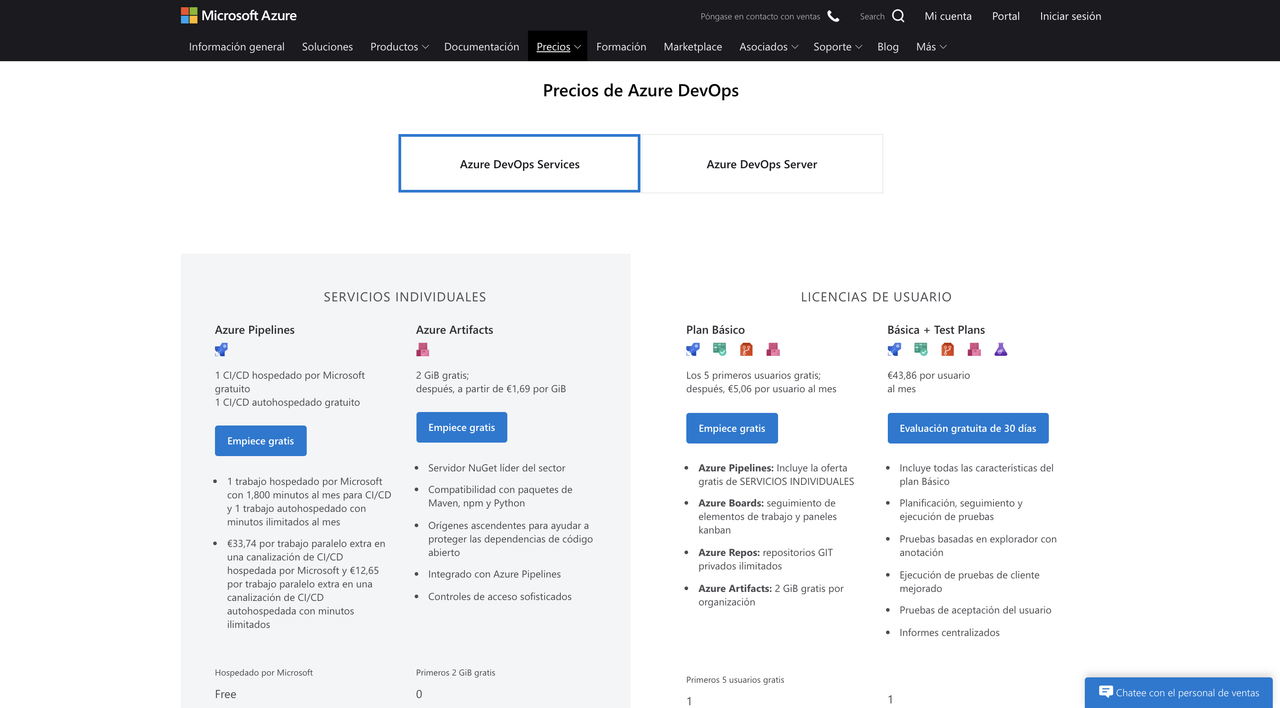Click the Azure Pipelines rocket icon under Azure Pipelines
The height and width of the screenshot is (708, 1280).
[x=221, y=350]
